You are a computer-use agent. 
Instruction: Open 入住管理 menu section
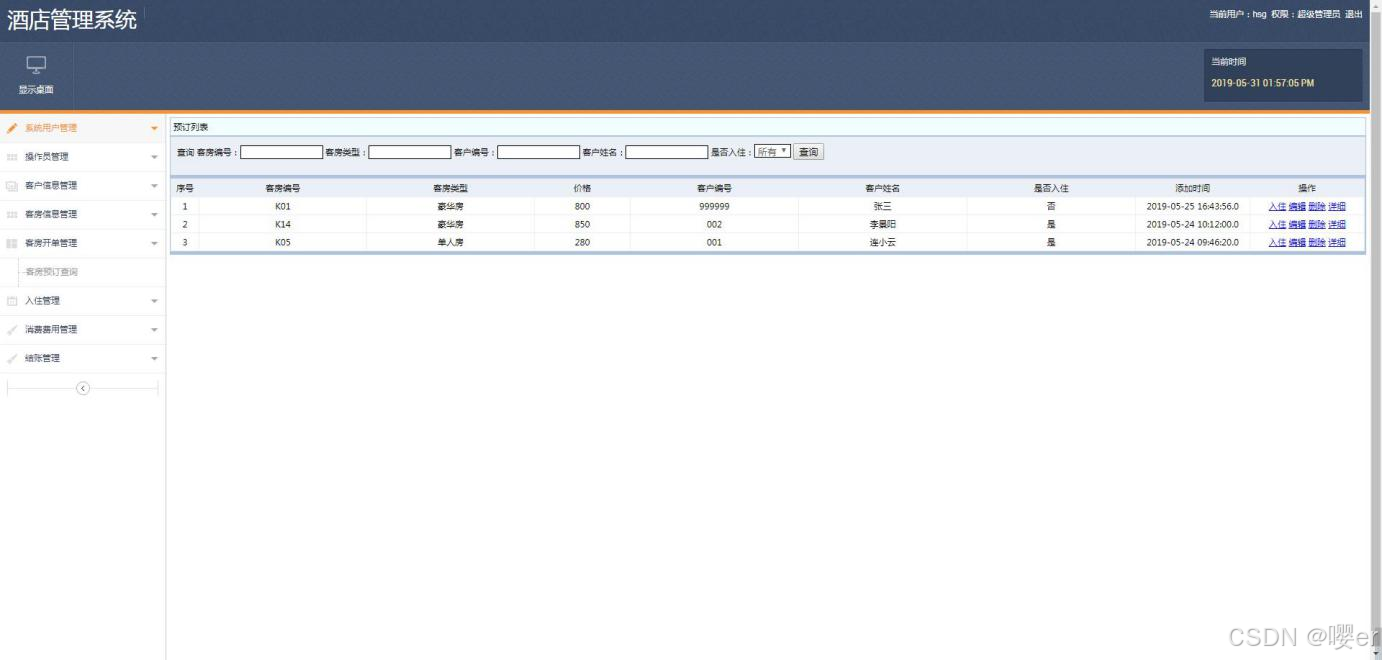coord(83,301)
